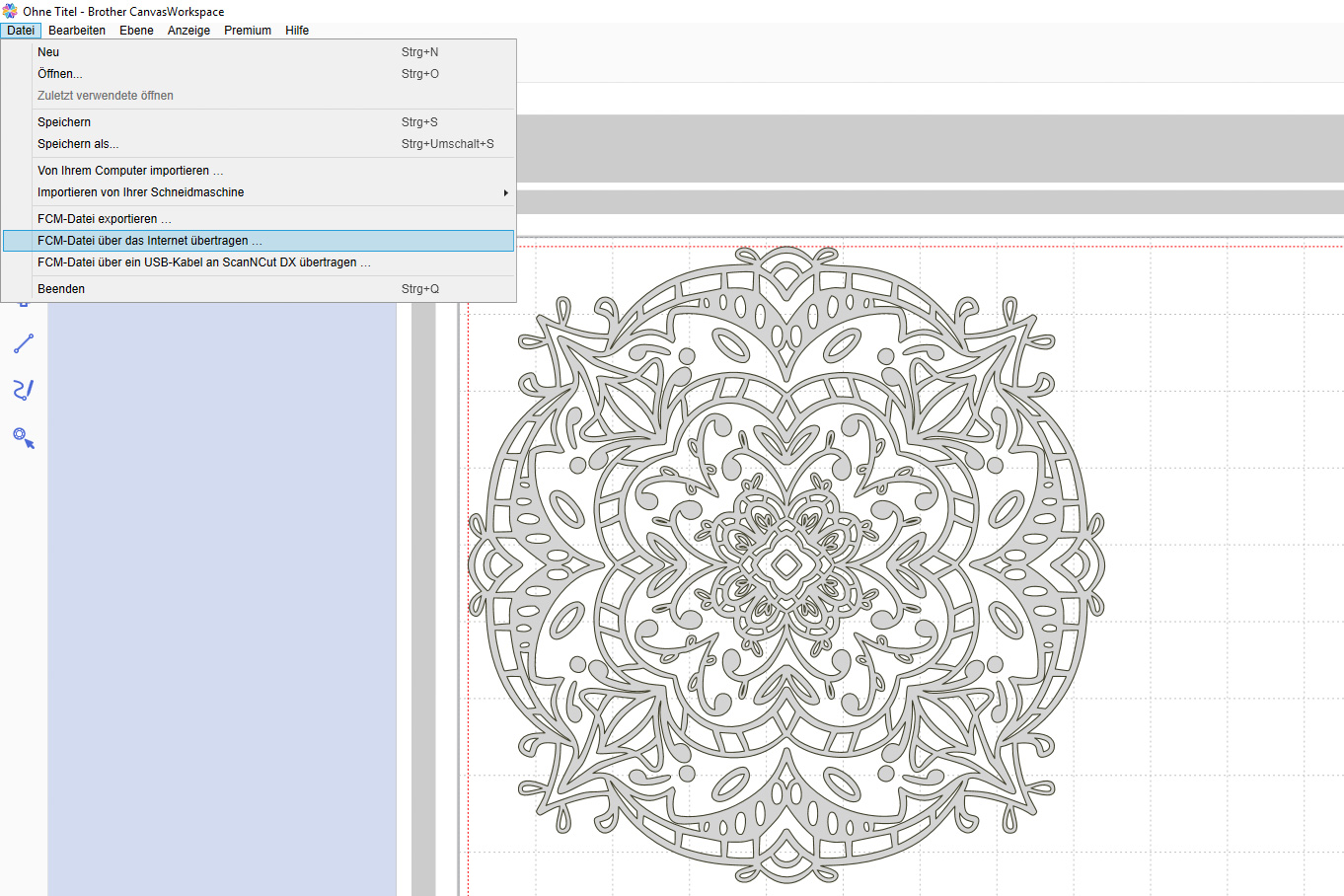
Task: Select FCM transfer via USB cable to ScanNCut DX
Action: pyautogui.click(x=204, y=262)
